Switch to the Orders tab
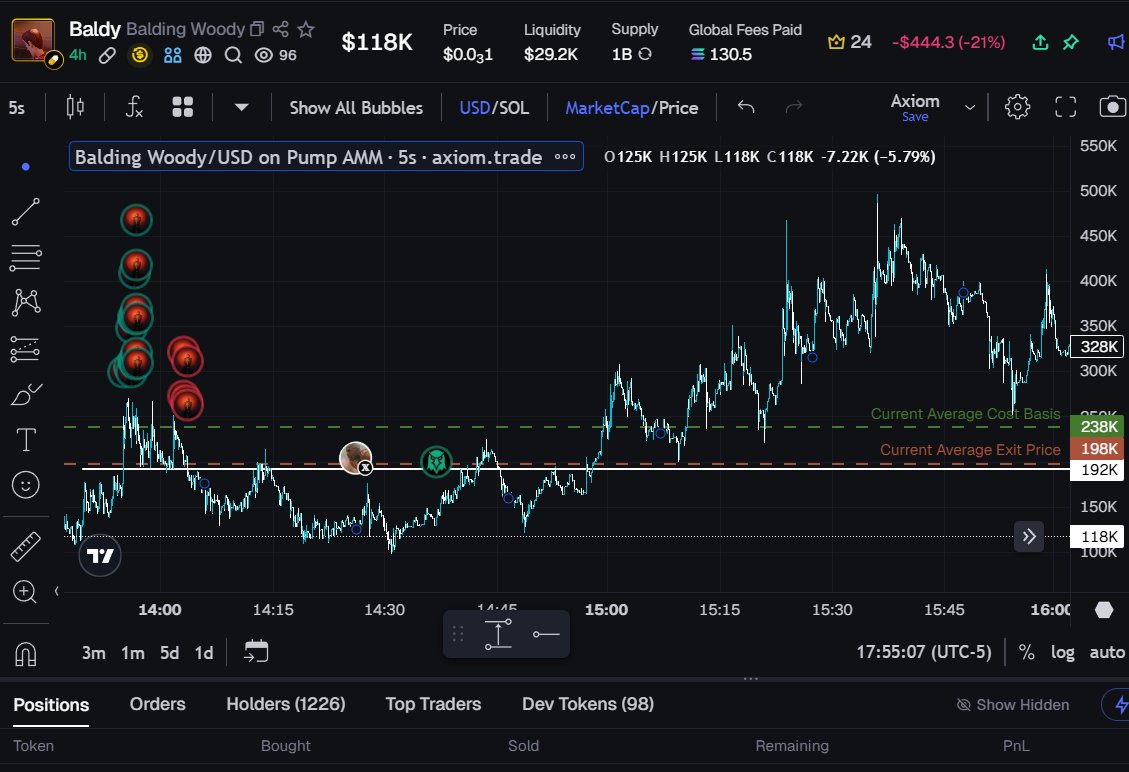This screenshot has width=1129, height=772. (157, 704)
